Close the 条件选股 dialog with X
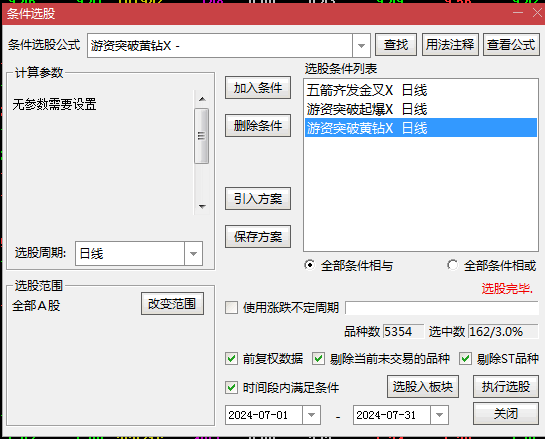545x439 pixels. (537, 13)
